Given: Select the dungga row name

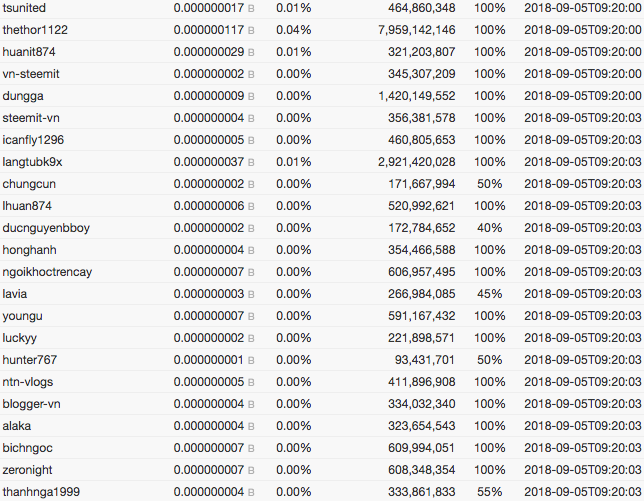Looking at the screenshot, I should (x=23, y=96).
